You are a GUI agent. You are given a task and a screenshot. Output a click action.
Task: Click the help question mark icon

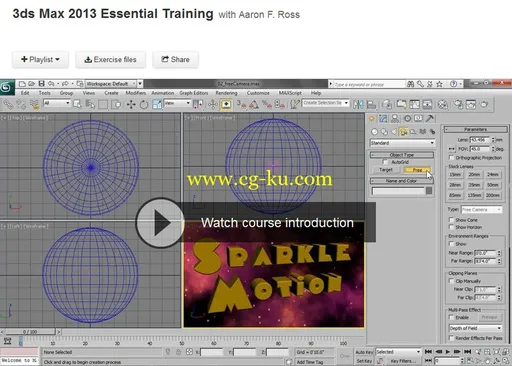click(x=453, y=84)
